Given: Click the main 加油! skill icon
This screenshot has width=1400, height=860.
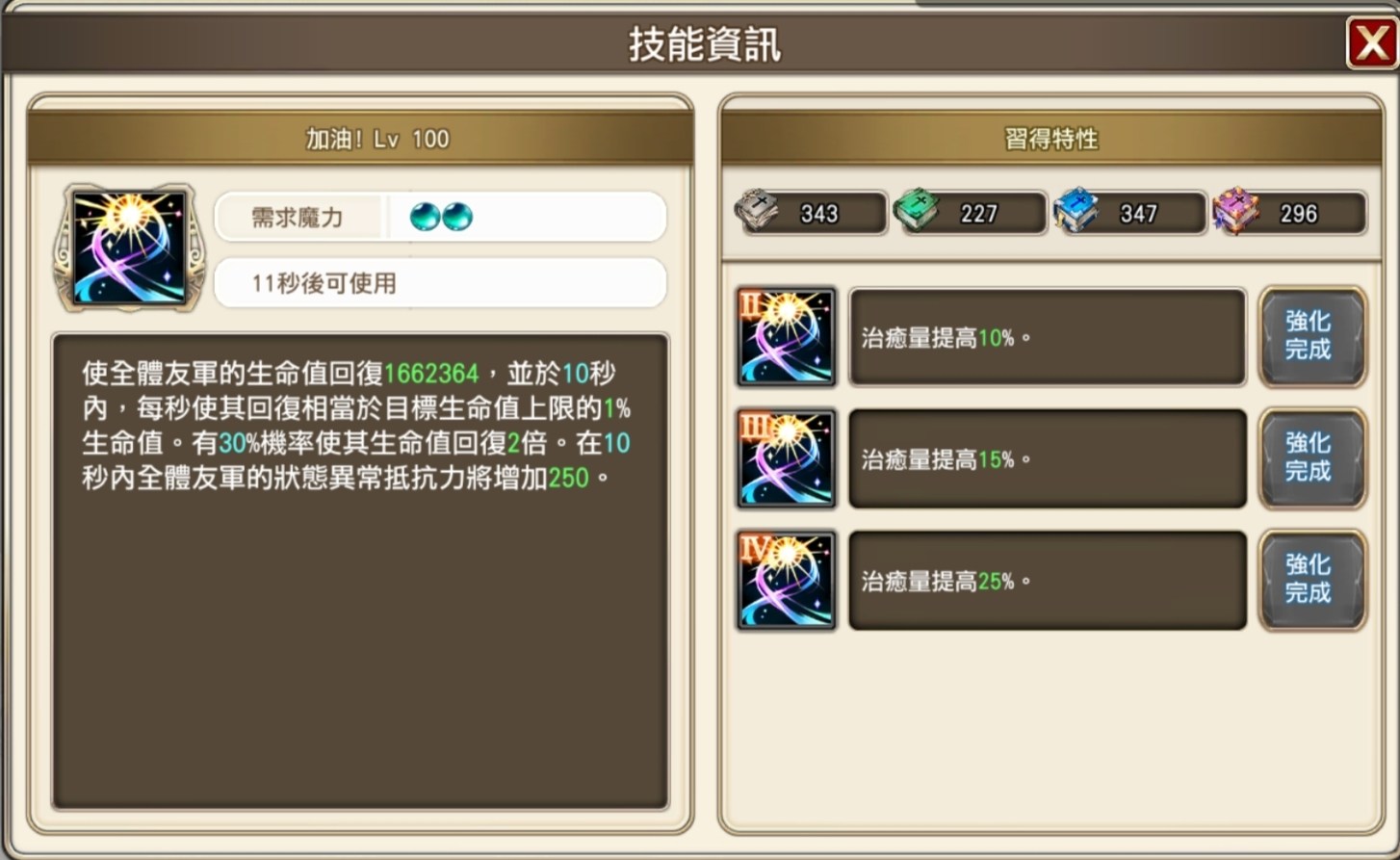Looking at the screenshot, I should tap(129, 248).
